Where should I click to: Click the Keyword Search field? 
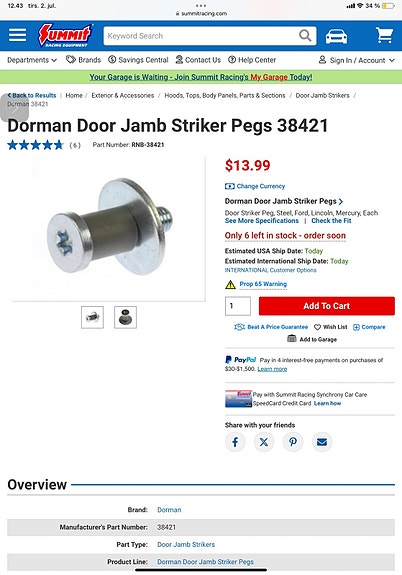pos(201,36)
